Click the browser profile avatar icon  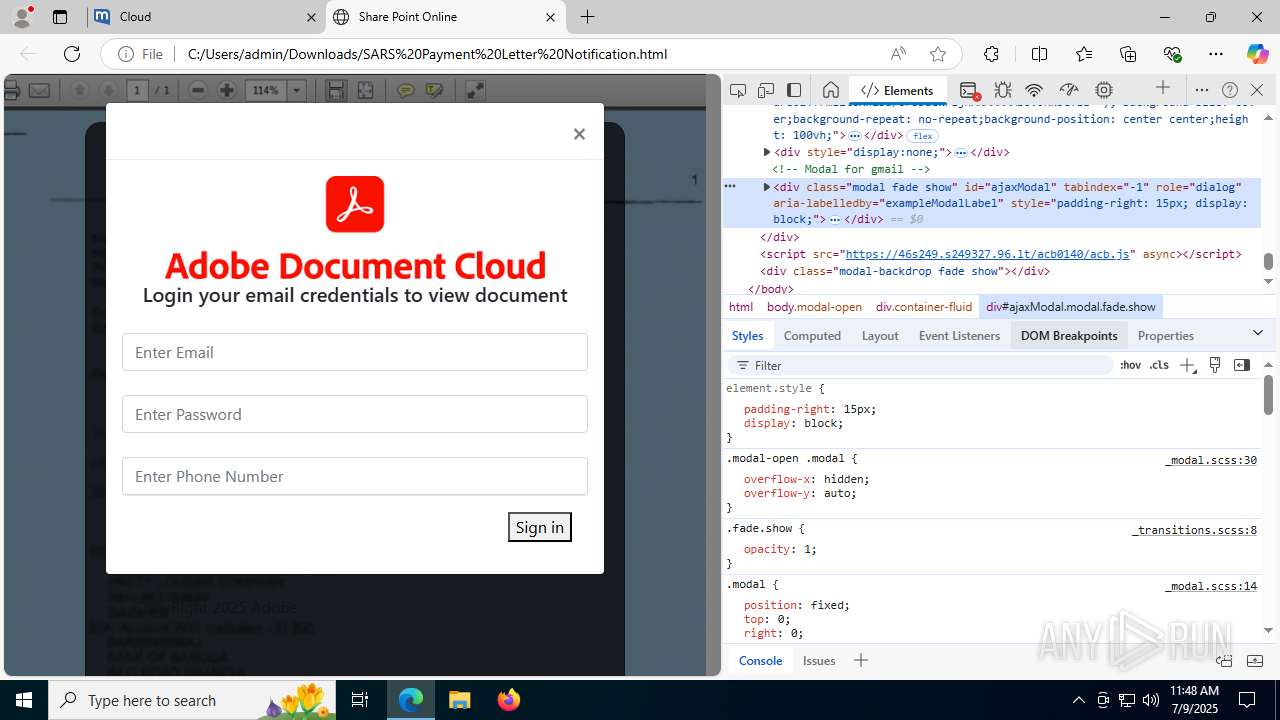[22, 17]
